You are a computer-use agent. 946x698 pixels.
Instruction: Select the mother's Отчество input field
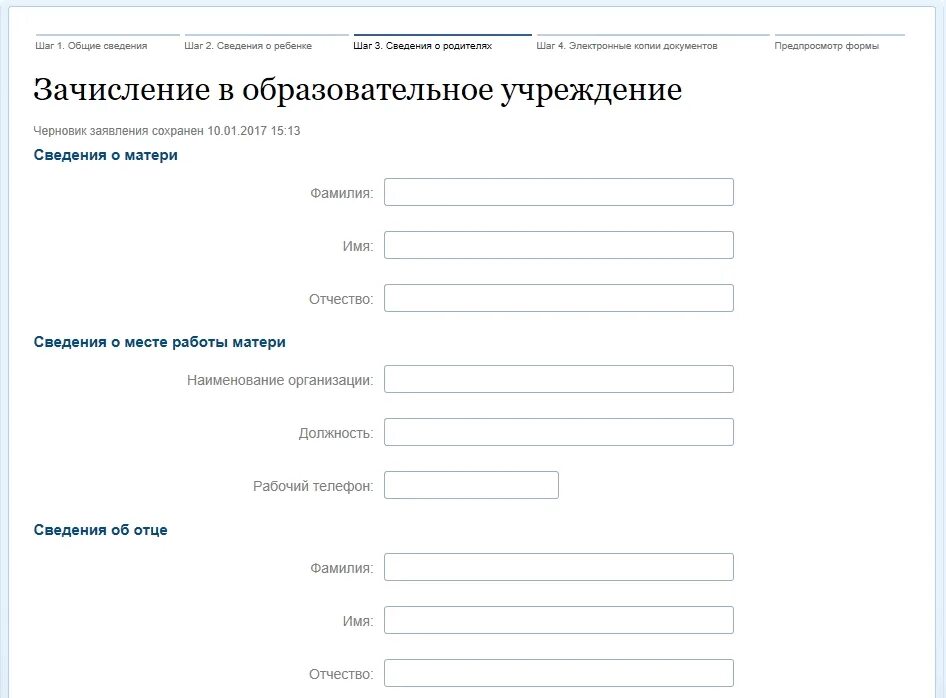click(x=559, y=298)
